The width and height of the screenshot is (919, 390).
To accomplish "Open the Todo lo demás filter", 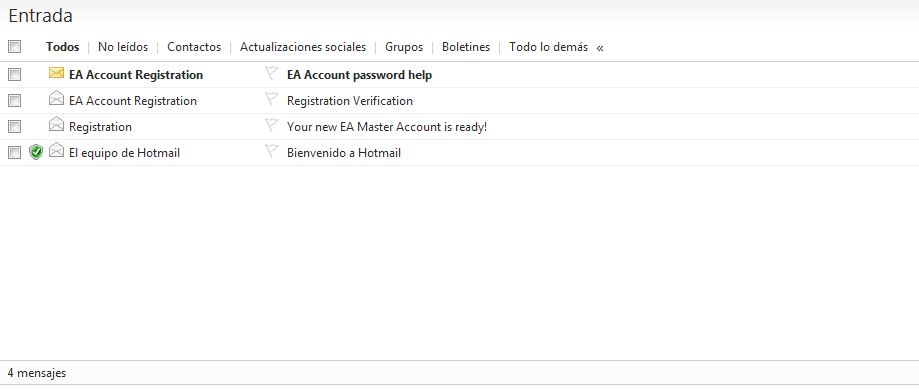I will 549,47.
